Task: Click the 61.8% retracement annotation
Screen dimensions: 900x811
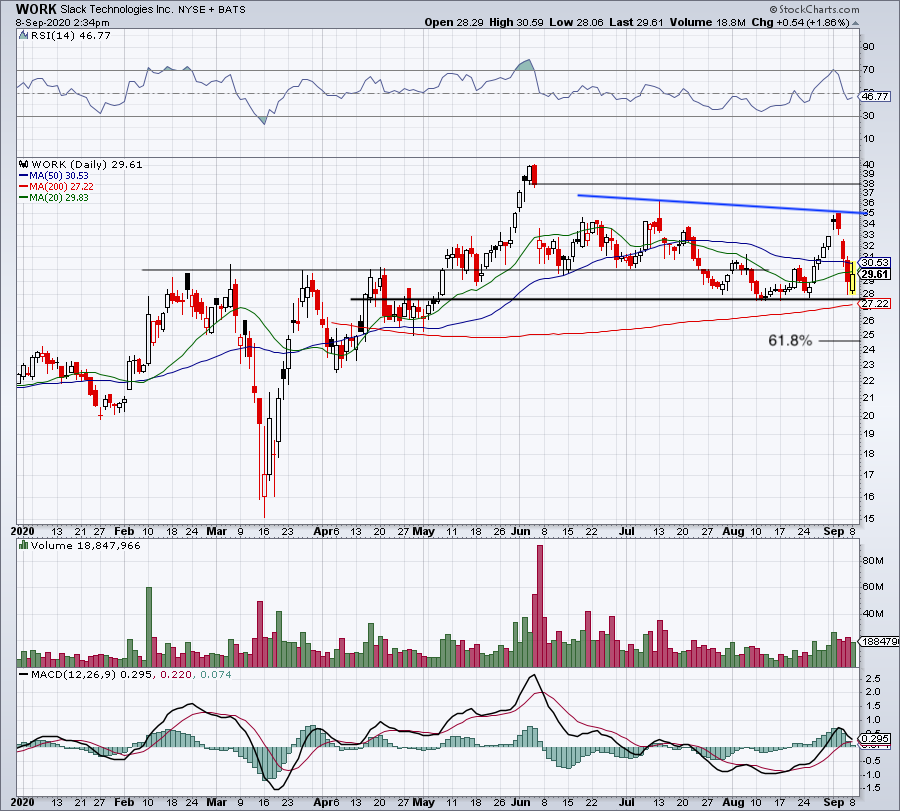Action: pos(790,341)
